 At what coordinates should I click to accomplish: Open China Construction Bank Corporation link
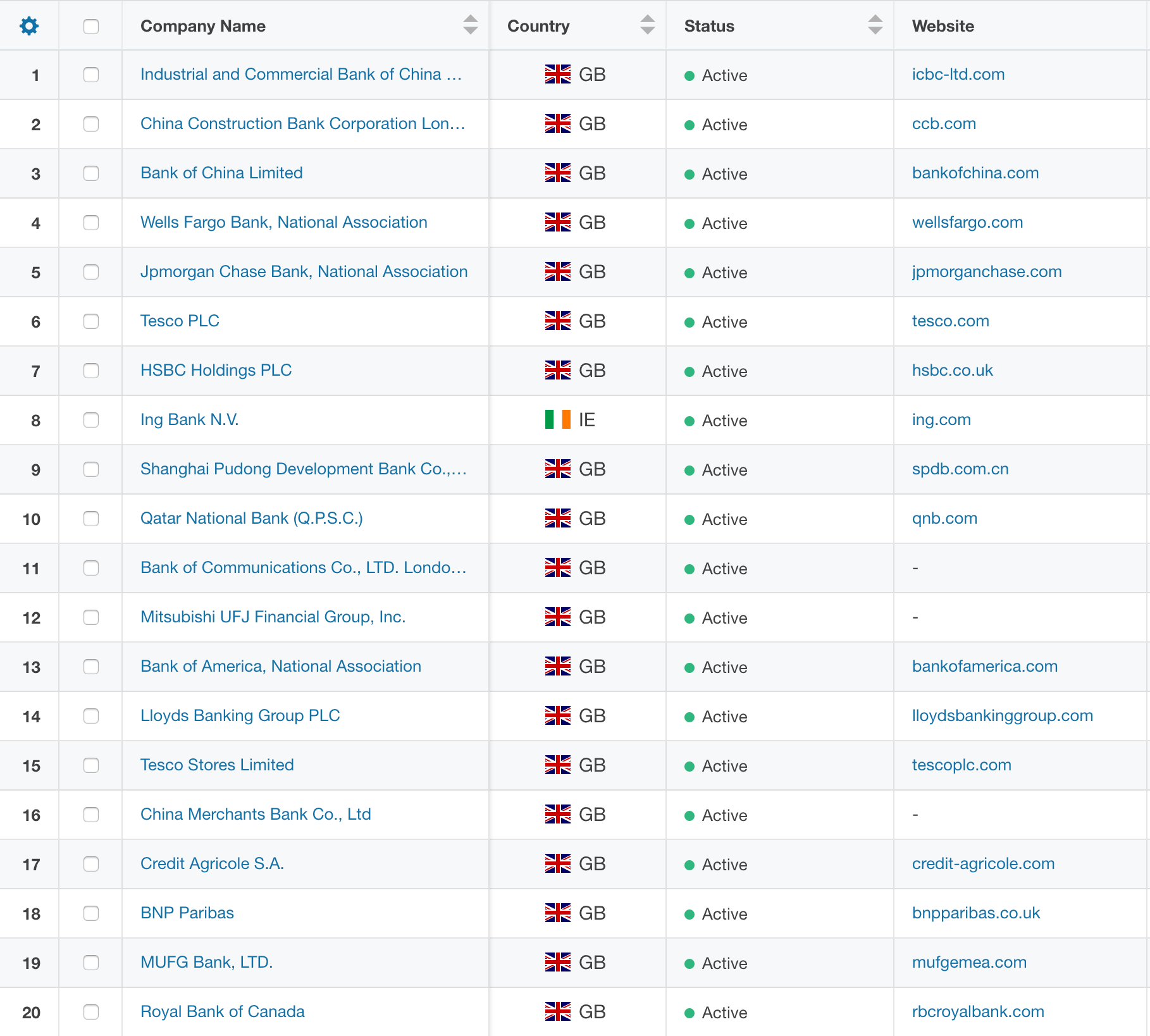(303, 124)
